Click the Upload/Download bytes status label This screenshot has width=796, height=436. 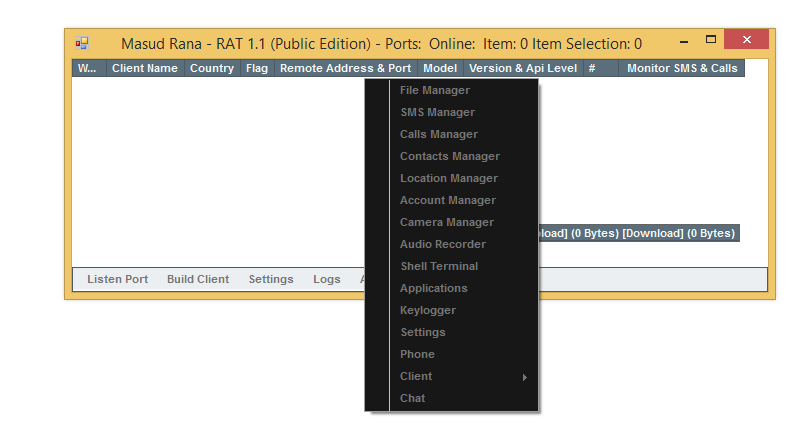coord(638,233)
